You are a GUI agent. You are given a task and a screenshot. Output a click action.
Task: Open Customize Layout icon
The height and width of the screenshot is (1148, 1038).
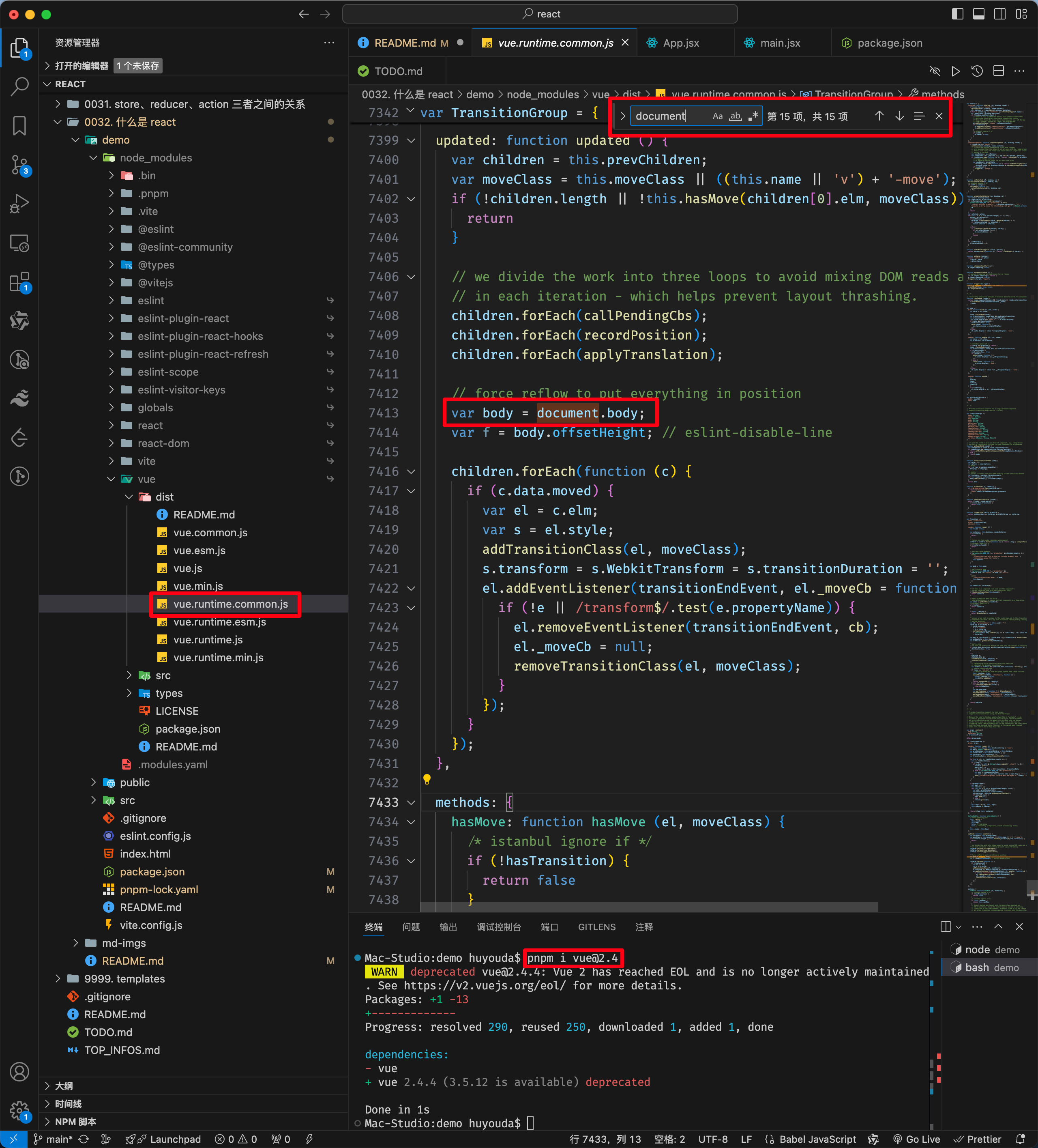tap(1021, 14)
